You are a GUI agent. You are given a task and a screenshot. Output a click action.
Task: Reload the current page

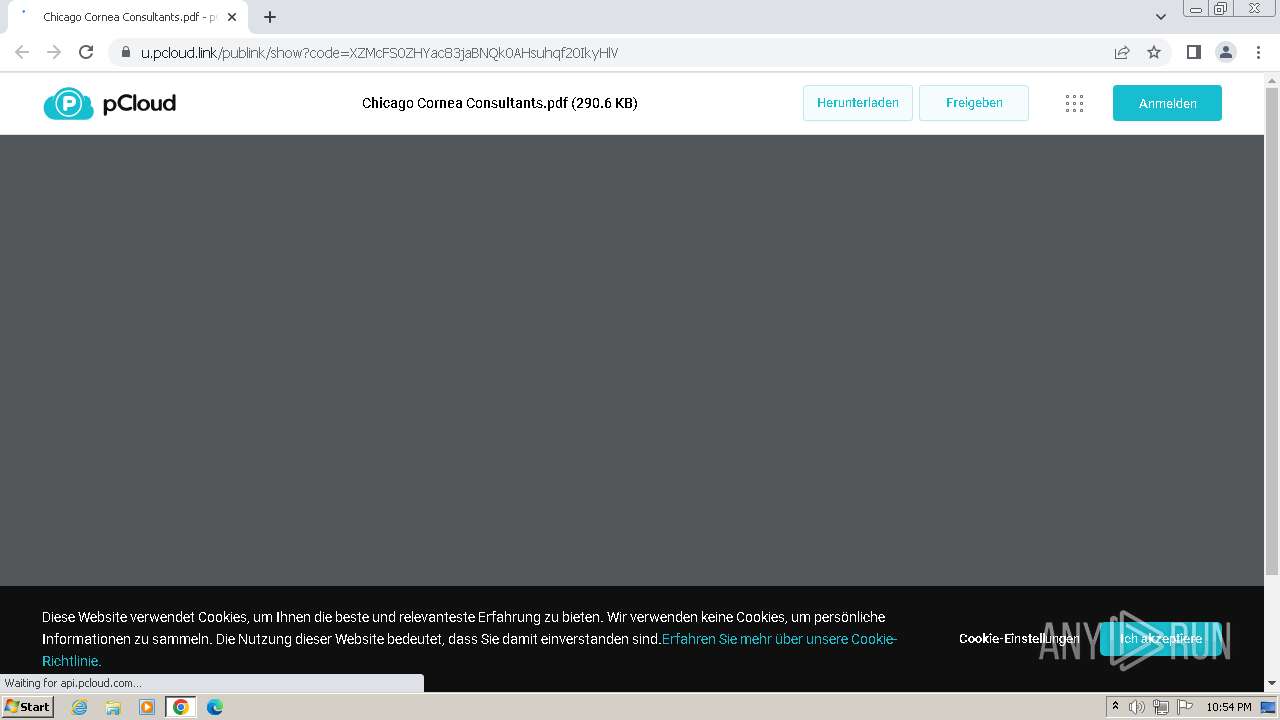(86, 52)
